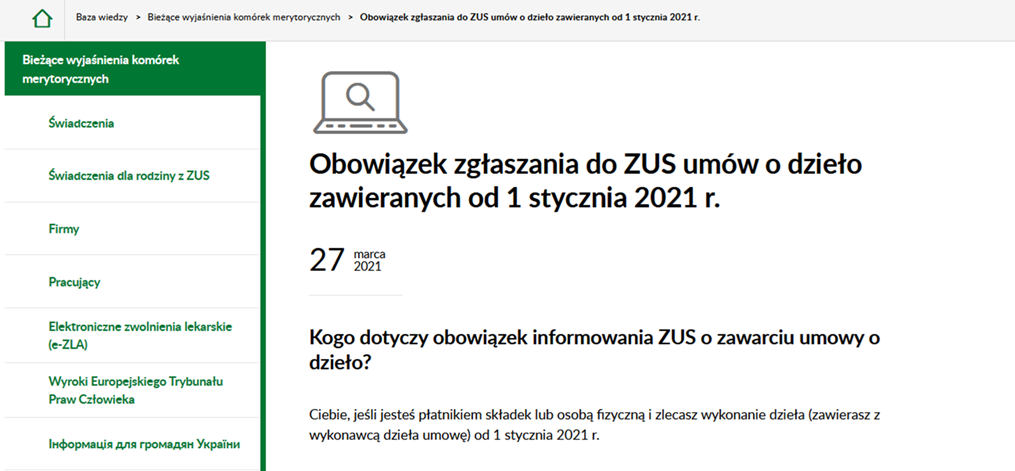Select Firmy in the side menu
Image resolution: width=1015 pixels, height=471 pixels.
click(64, 229)
